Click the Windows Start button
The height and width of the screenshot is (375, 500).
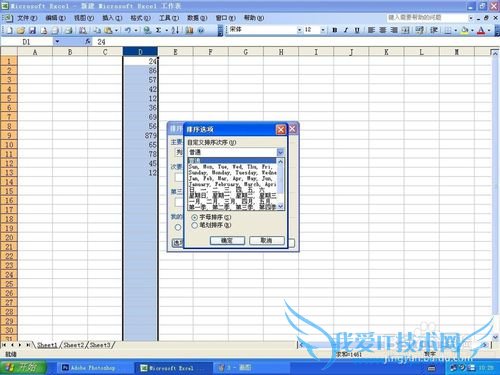23,368
